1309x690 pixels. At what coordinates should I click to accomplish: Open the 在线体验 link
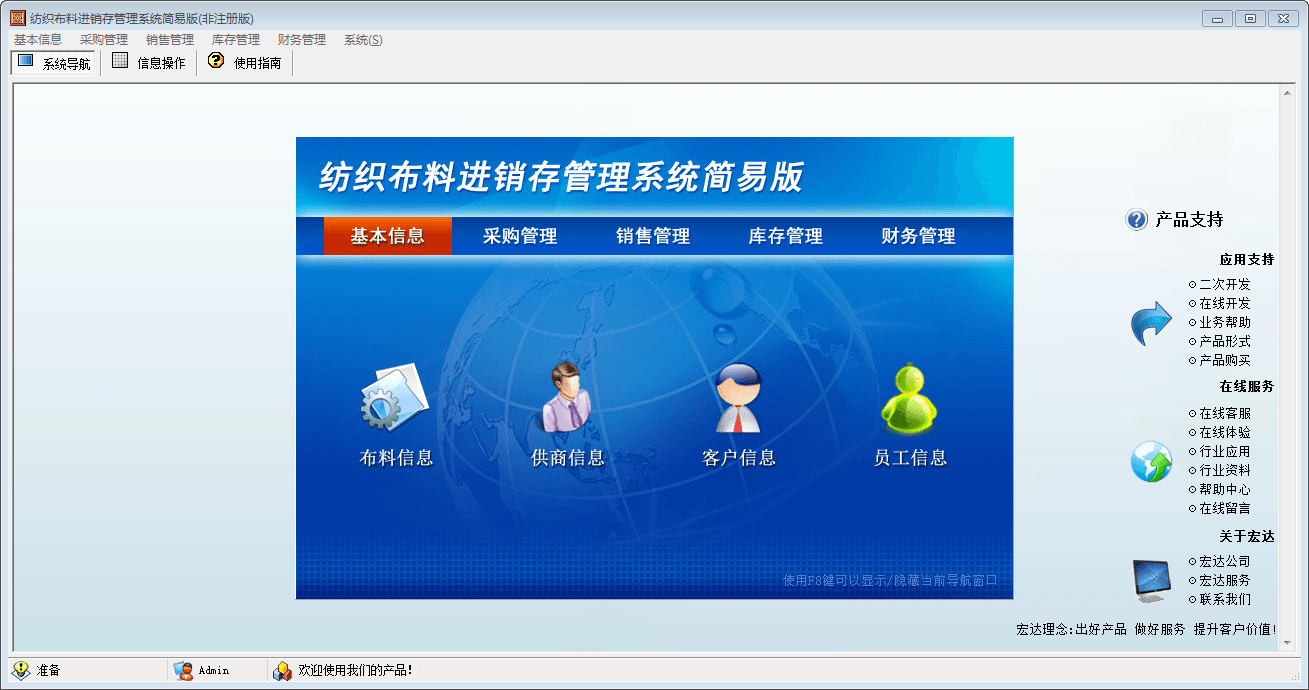pos(1225,432)
